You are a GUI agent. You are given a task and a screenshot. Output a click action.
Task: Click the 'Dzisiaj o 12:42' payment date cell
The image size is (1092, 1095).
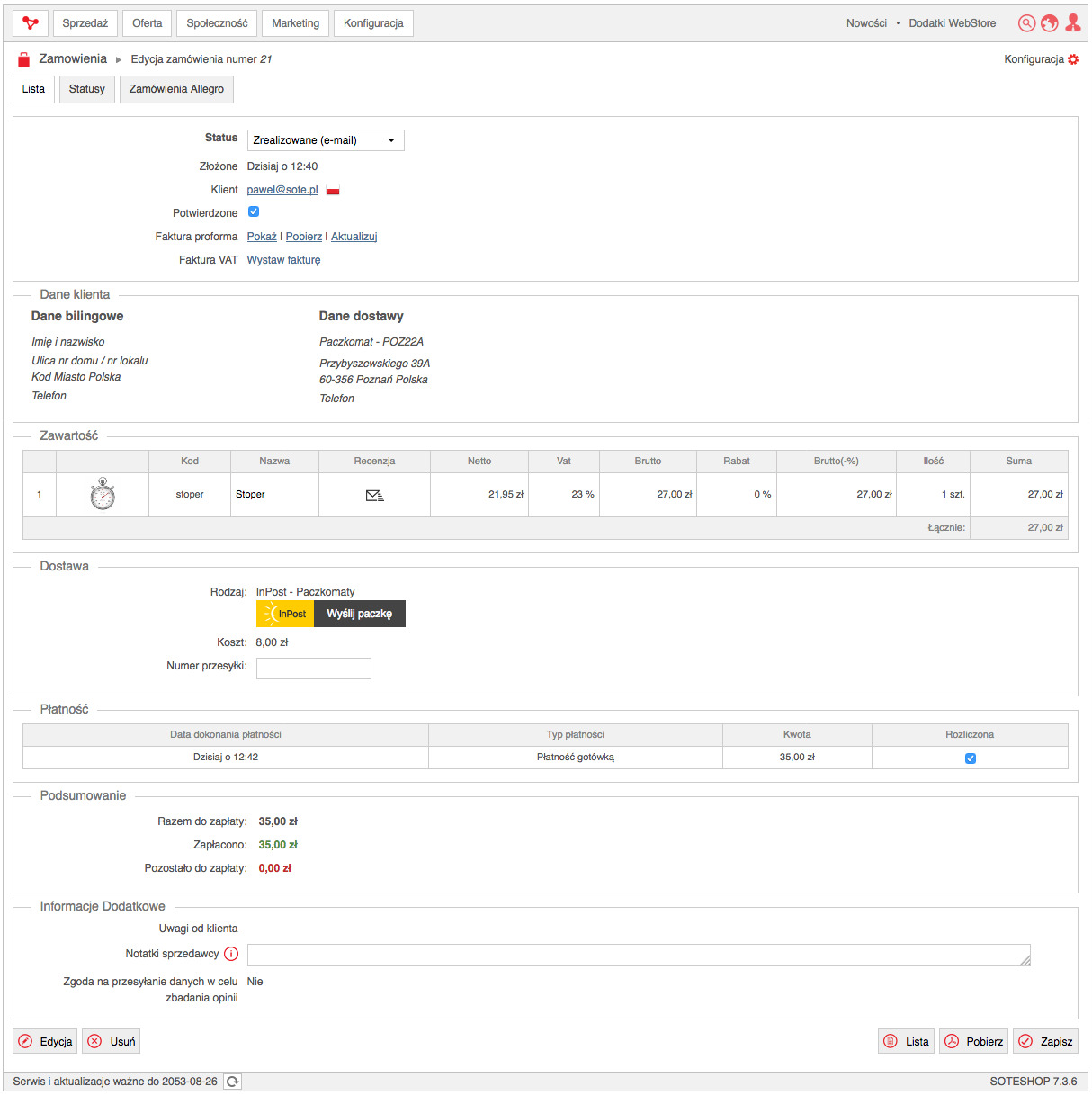pos(226,758)
